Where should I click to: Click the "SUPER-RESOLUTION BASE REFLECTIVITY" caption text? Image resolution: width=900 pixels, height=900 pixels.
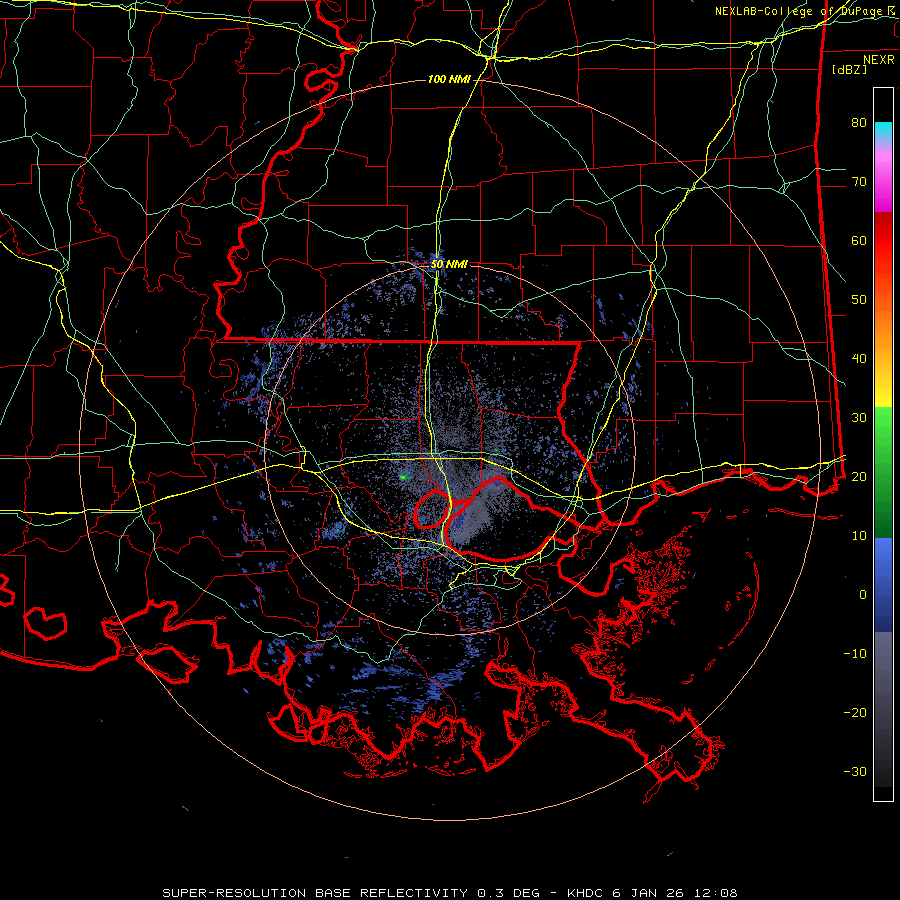[x=314, y=893]
